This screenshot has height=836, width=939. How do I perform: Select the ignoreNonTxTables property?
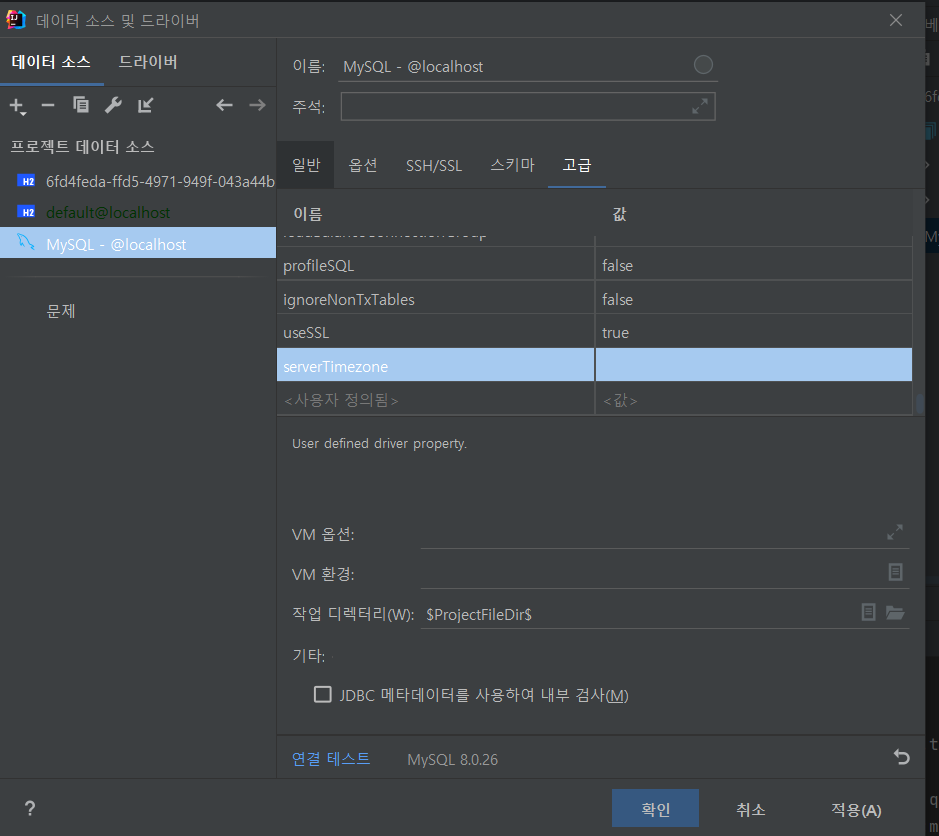[x=435, y=299]
